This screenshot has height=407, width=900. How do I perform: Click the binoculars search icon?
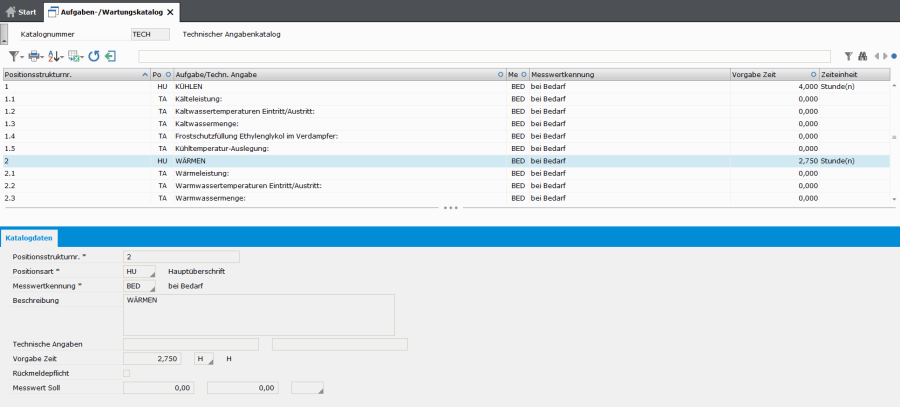coord(862,56)
